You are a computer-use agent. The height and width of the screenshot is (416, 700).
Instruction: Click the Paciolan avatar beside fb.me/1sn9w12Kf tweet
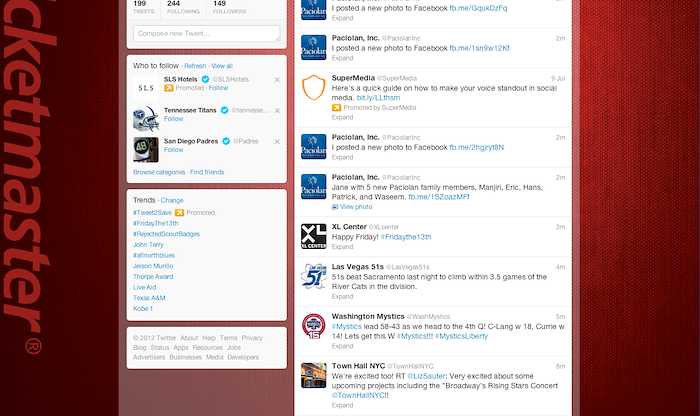coord(313,47)
